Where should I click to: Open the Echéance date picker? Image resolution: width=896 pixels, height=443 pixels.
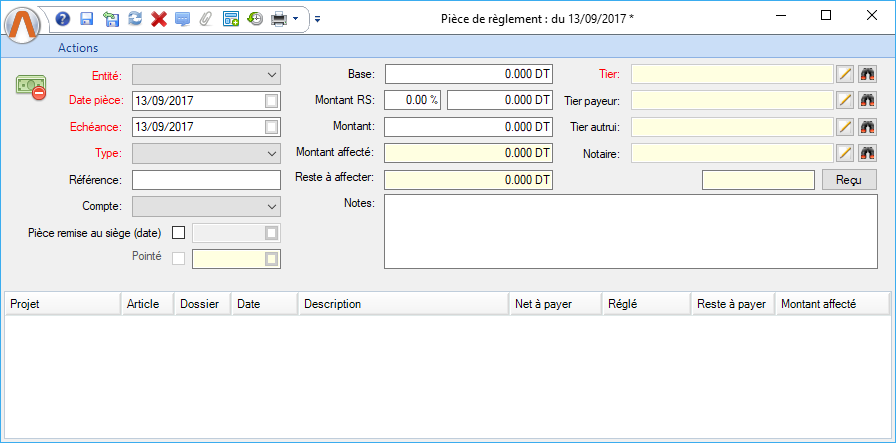(x=272, y=127)
